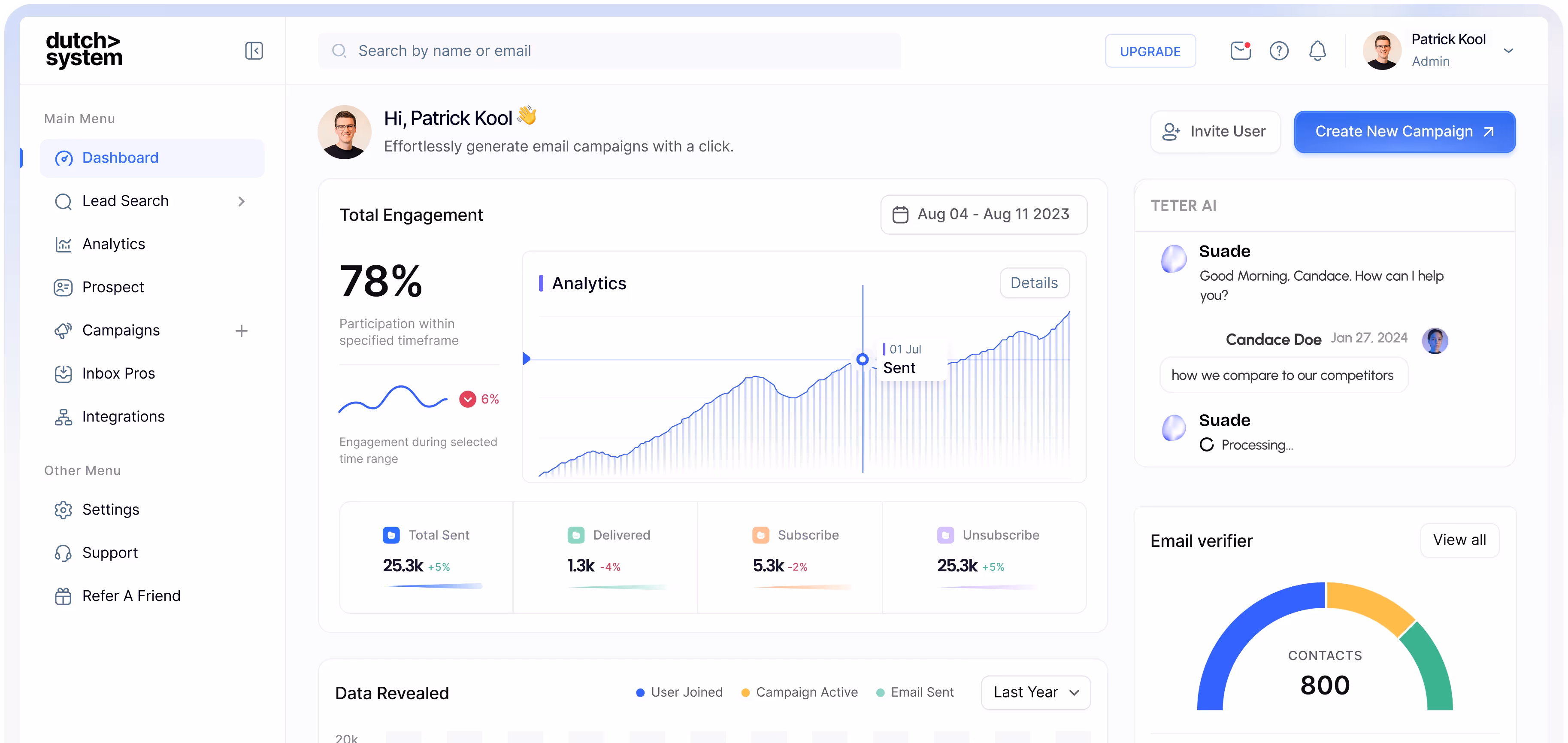Toggle the User Joined legend item
The height and width of the screenshot is (743, 1568).
click(x=679, y=692)
